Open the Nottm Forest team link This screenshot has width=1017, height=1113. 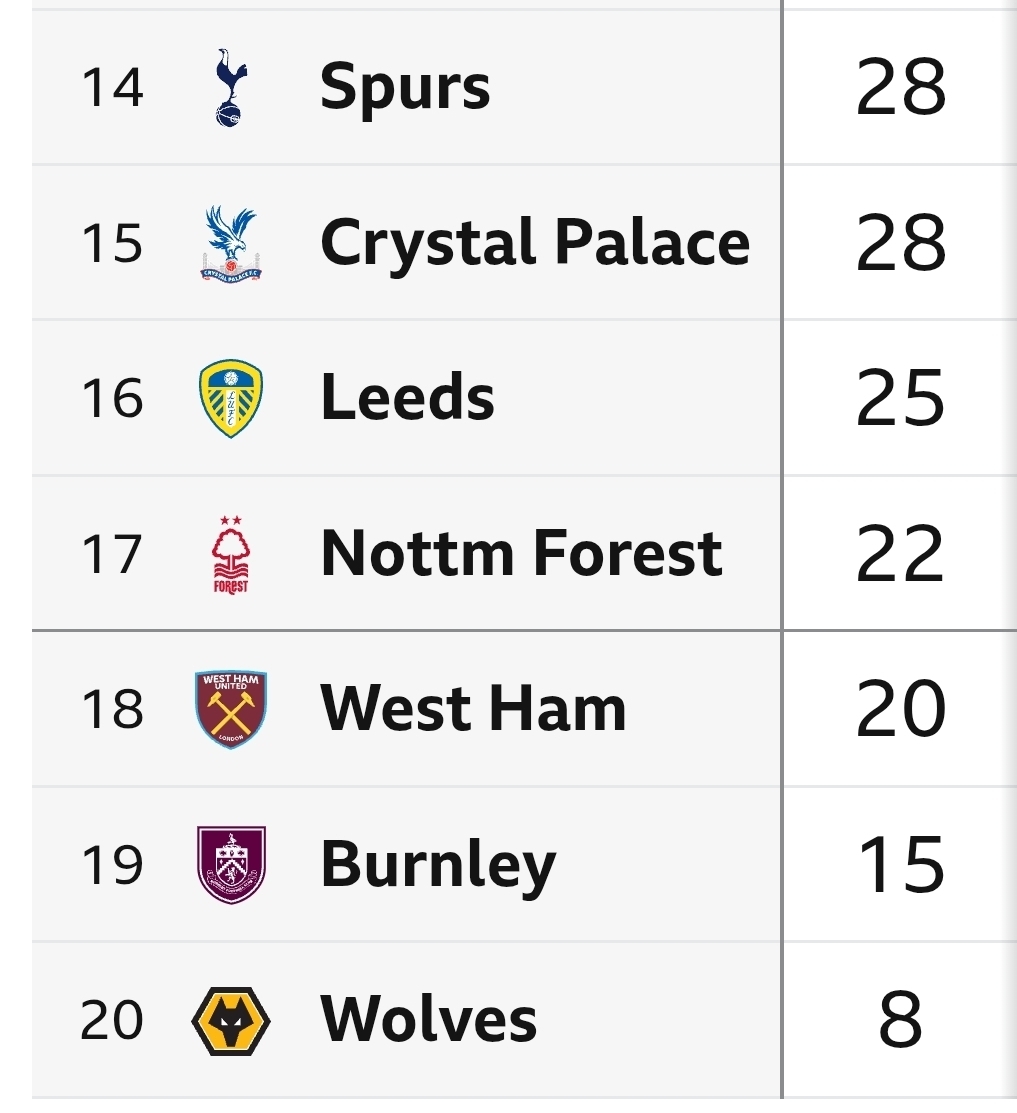pyautogui.click(x=521, y=554)
